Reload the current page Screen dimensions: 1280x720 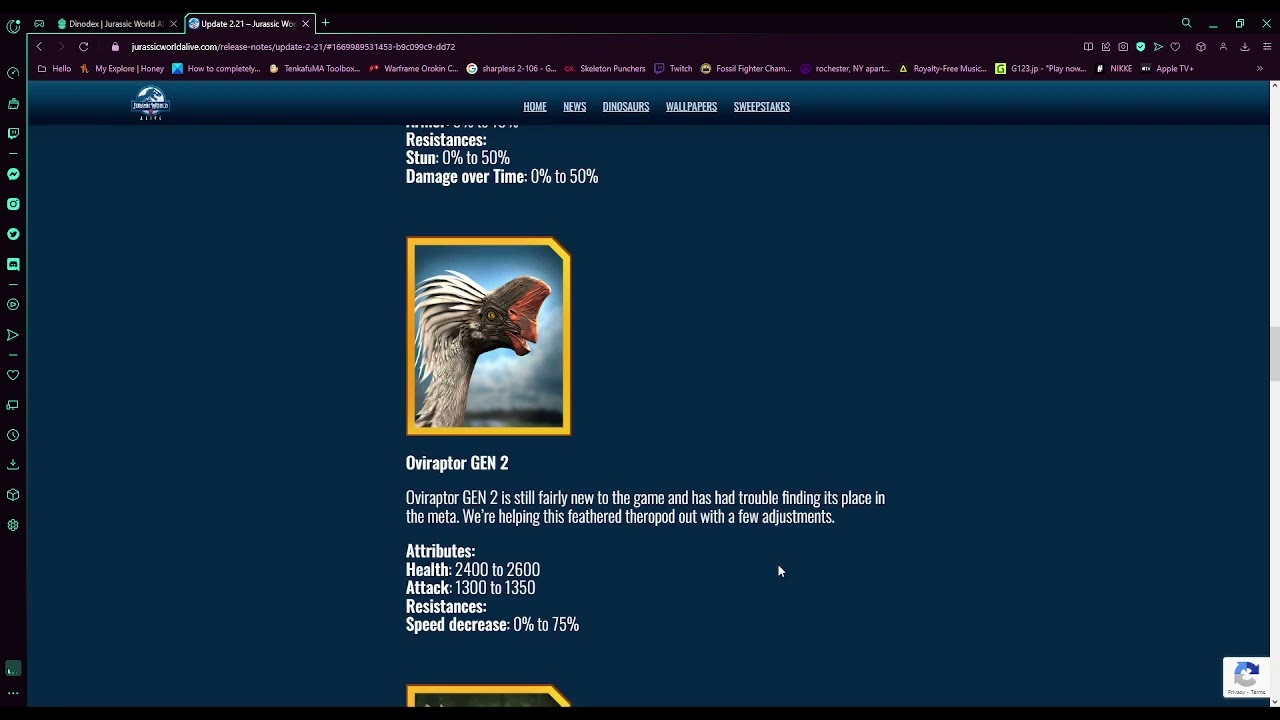pyautogui.click(x=84, y=47)
